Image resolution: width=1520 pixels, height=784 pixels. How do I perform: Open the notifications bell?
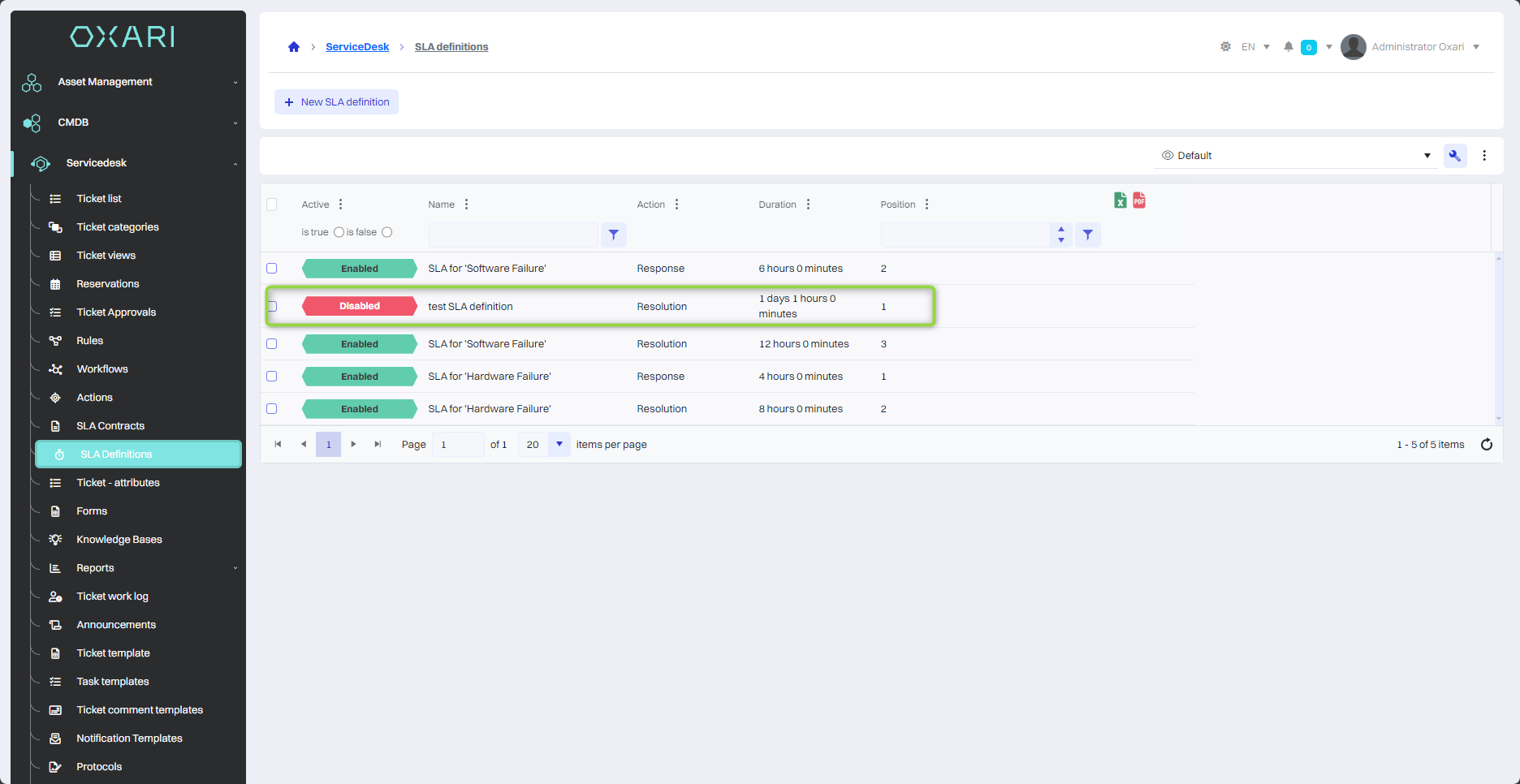1288,47
